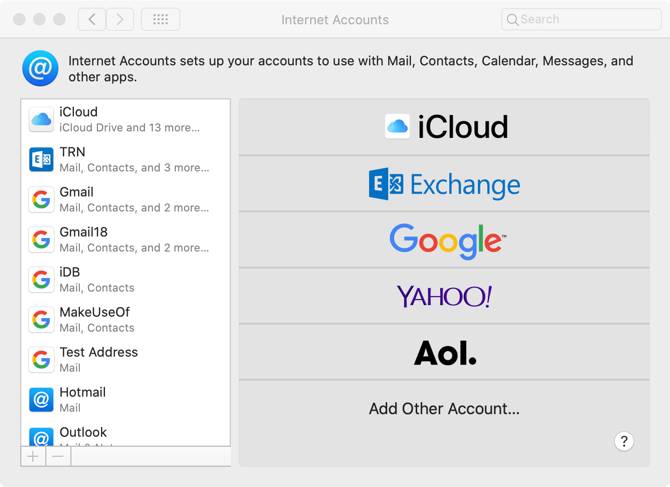Click the Google icon beside Gmail
The image size is (670, 487).
[41, 199]
